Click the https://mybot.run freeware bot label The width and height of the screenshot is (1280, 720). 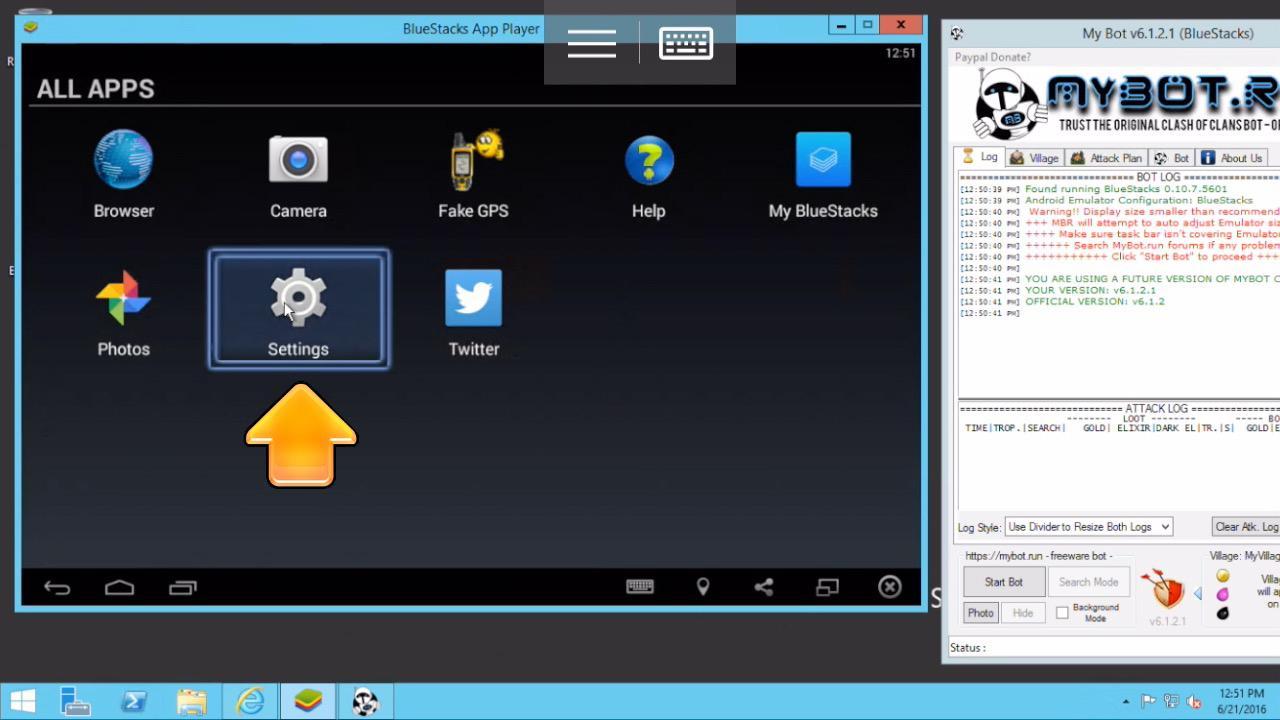tap(1038, 556)
